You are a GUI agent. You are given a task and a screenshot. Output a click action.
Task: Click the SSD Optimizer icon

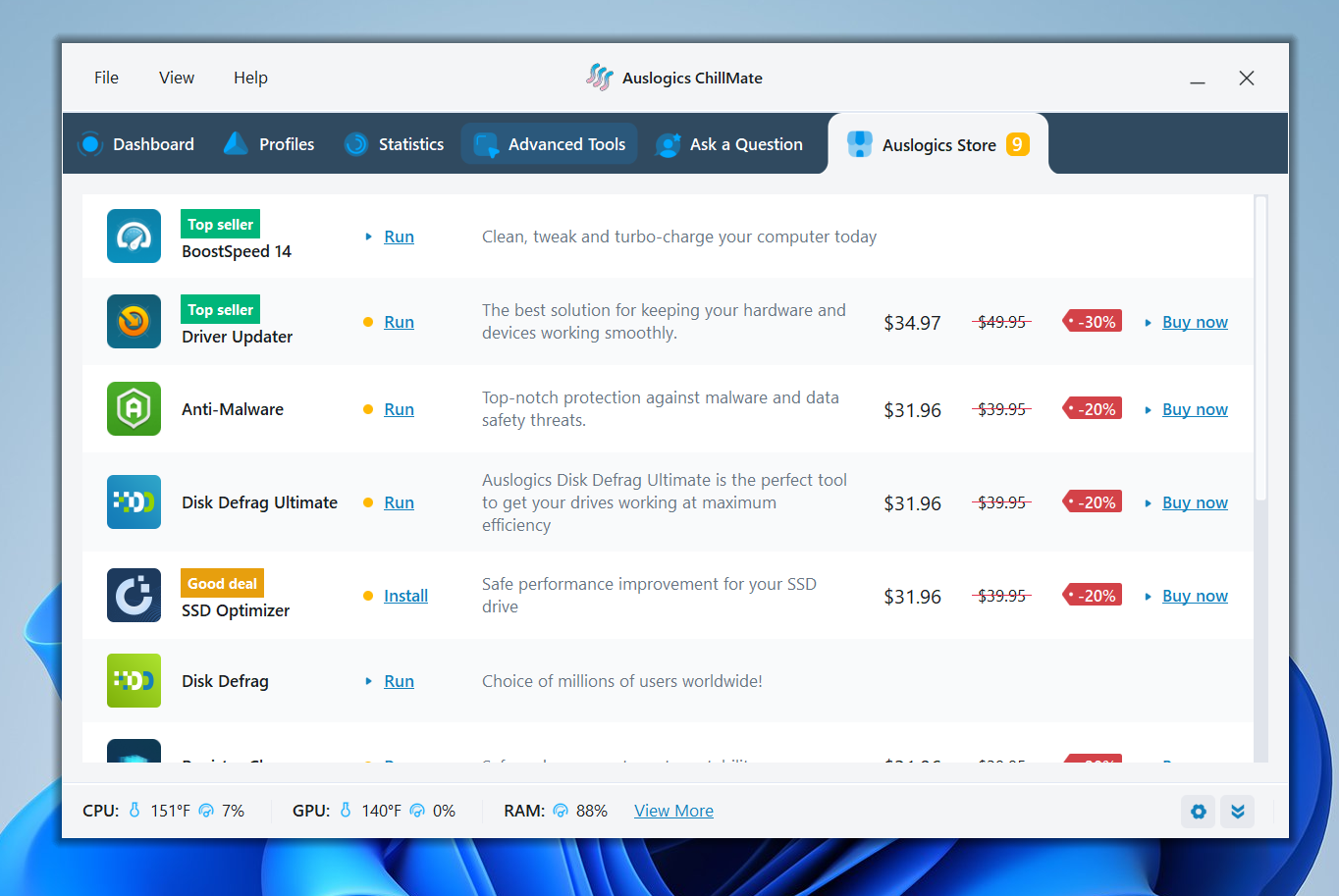click(134, 595)
